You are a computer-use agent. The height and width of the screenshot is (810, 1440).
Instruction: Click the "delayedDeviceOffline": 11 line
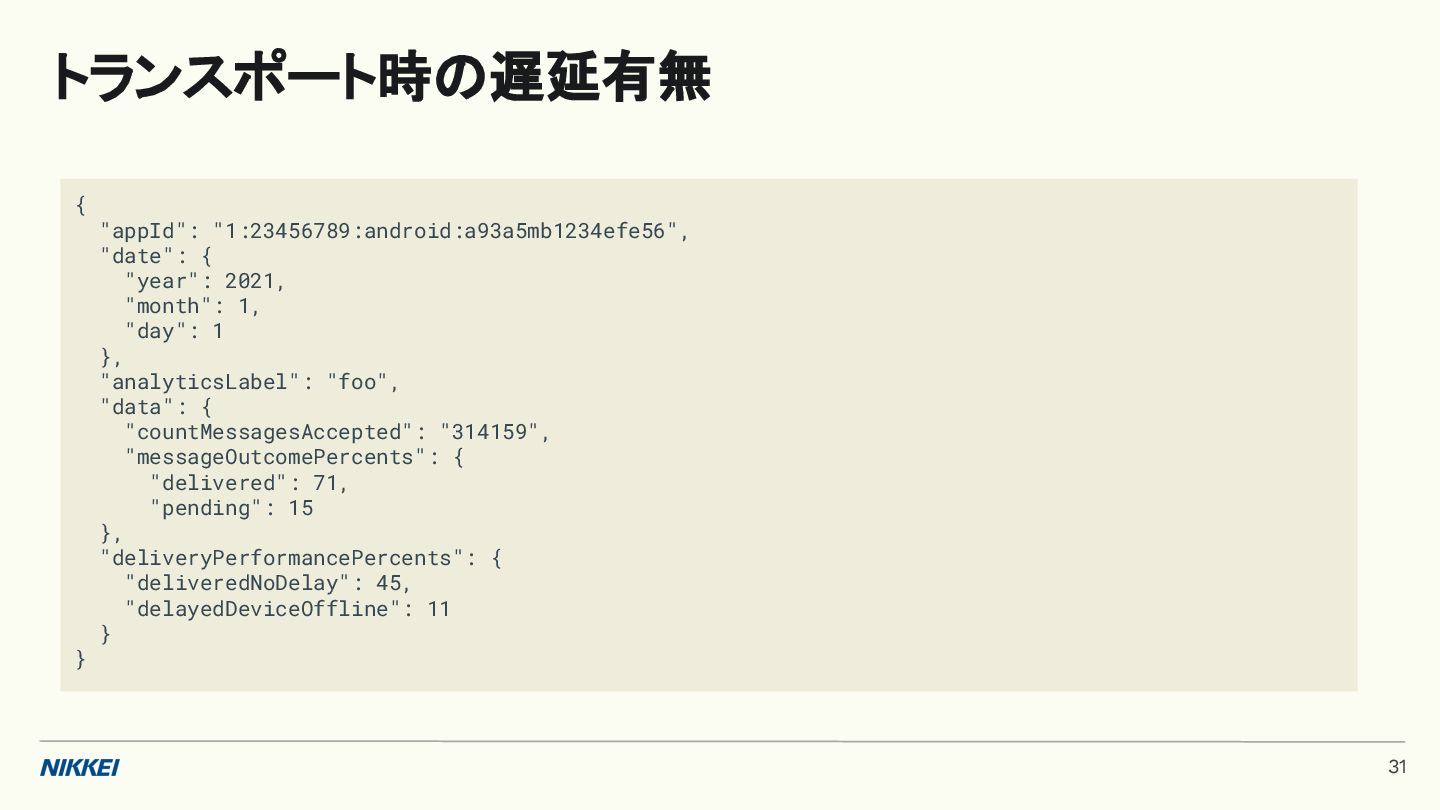click(x=287, y=608)
